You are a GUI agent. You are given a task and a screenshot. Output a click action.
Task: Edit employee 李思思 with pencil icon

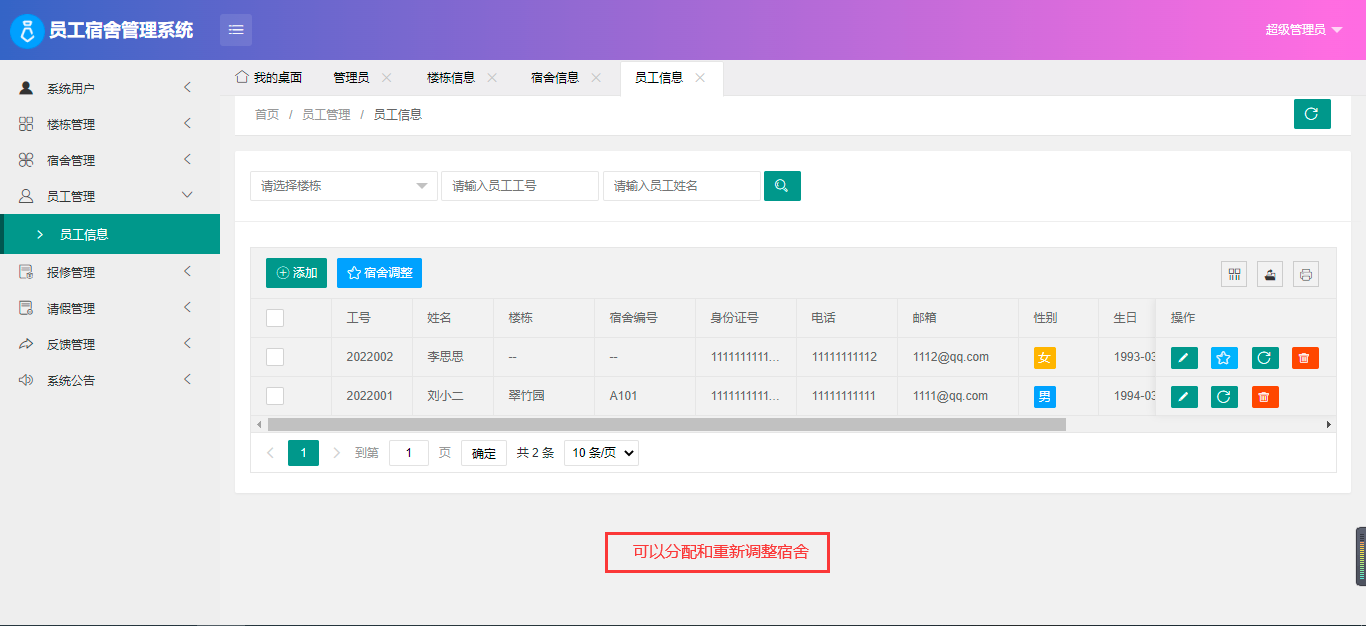click(1184, 358)
